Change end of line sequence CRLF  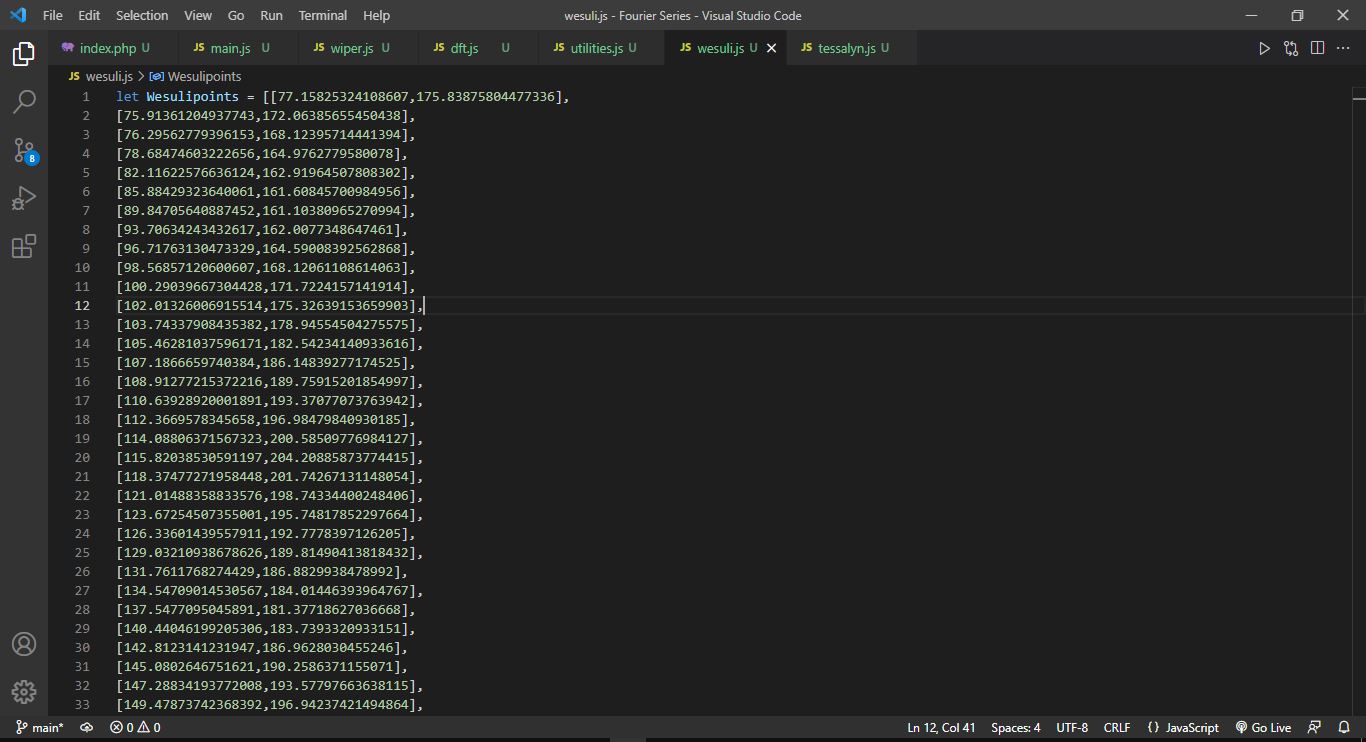pos(1117,728)
